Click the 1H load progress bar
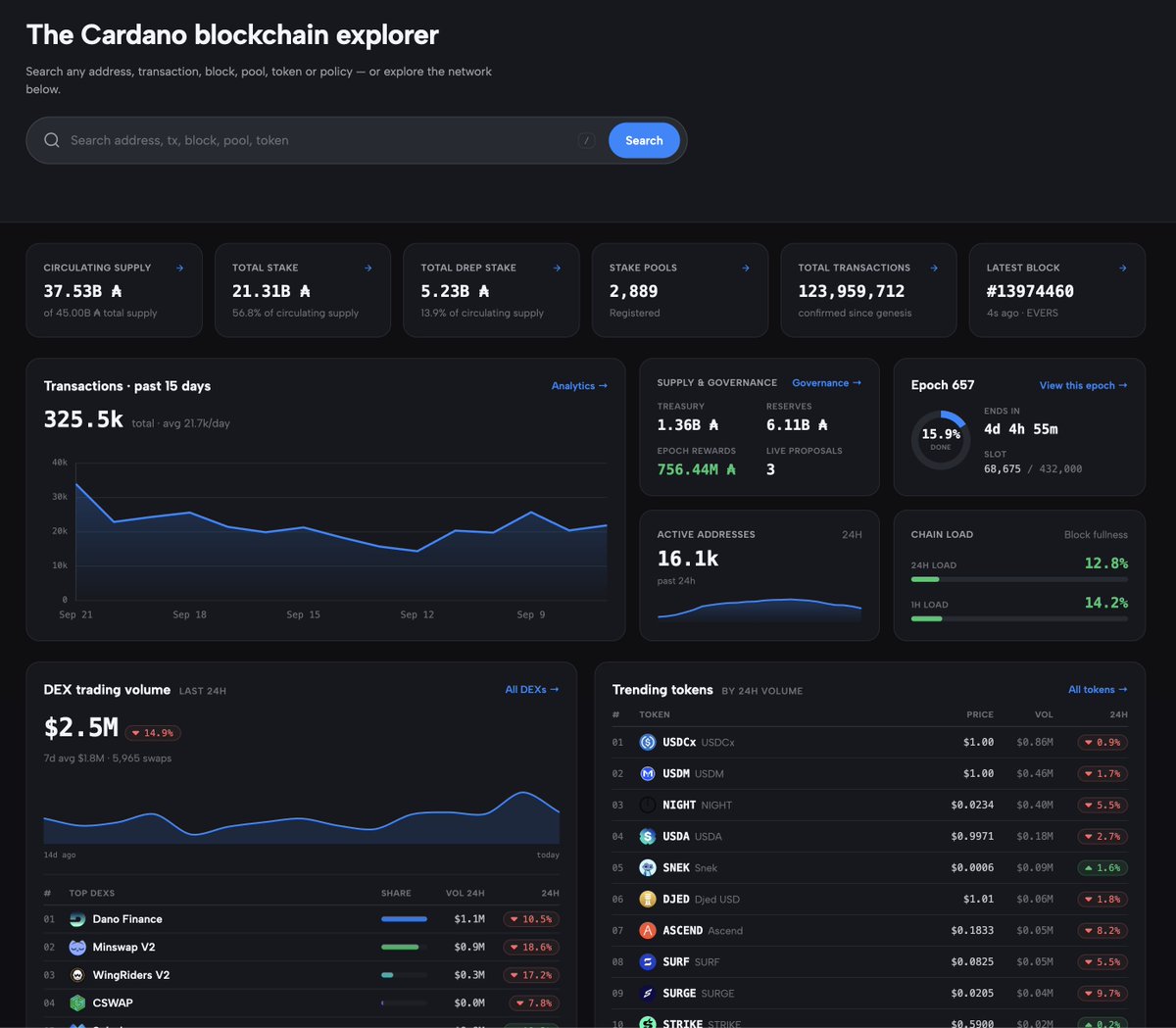Image resolution: width=1176 pixels, height=1028 pixels. [x=1019, y=618]
